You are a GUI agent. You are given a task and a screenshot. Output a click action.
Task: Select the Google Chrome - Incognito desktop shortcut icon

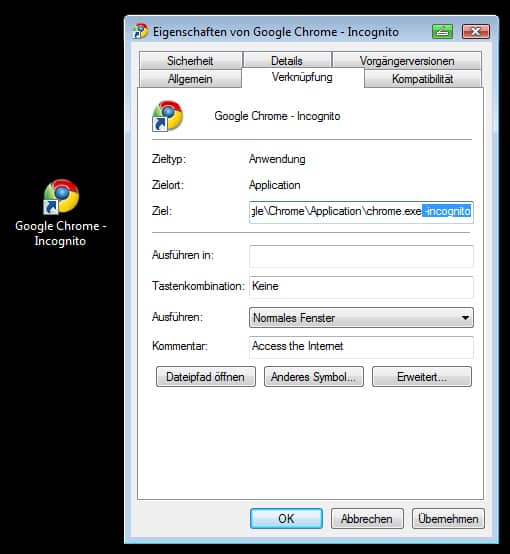click(61, 196)
